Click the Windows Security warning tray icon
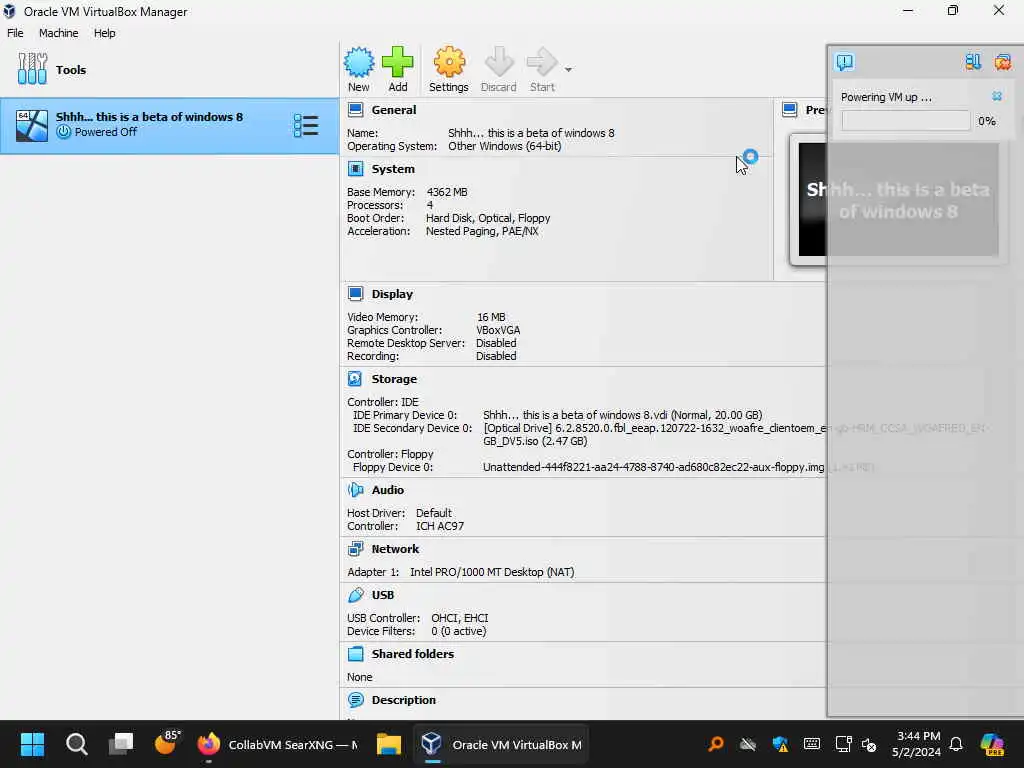1024x768 pixels. [780, 744]
